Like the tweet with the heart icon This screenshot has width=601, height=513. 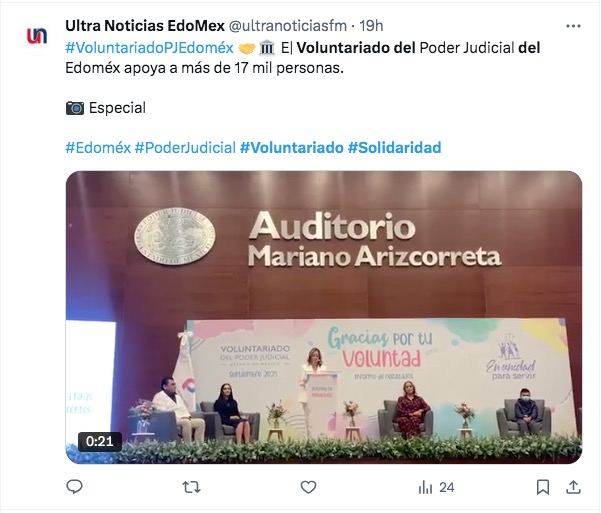tap(308, 487)
